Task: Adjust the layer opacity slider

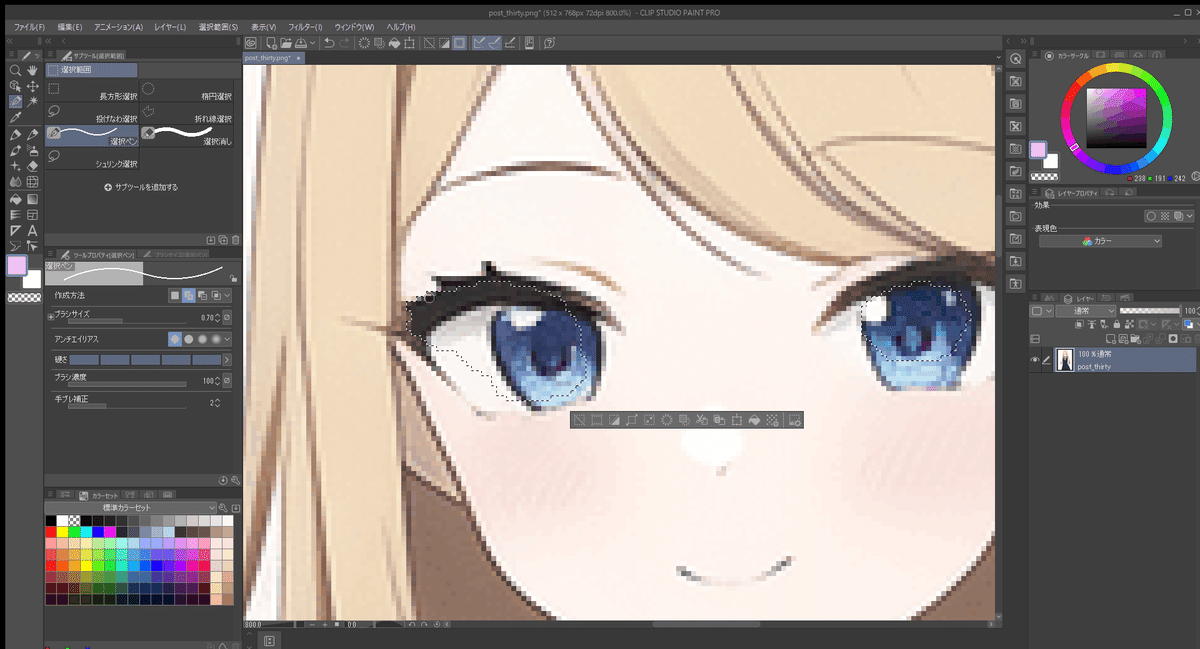Action: [1150, 311]
